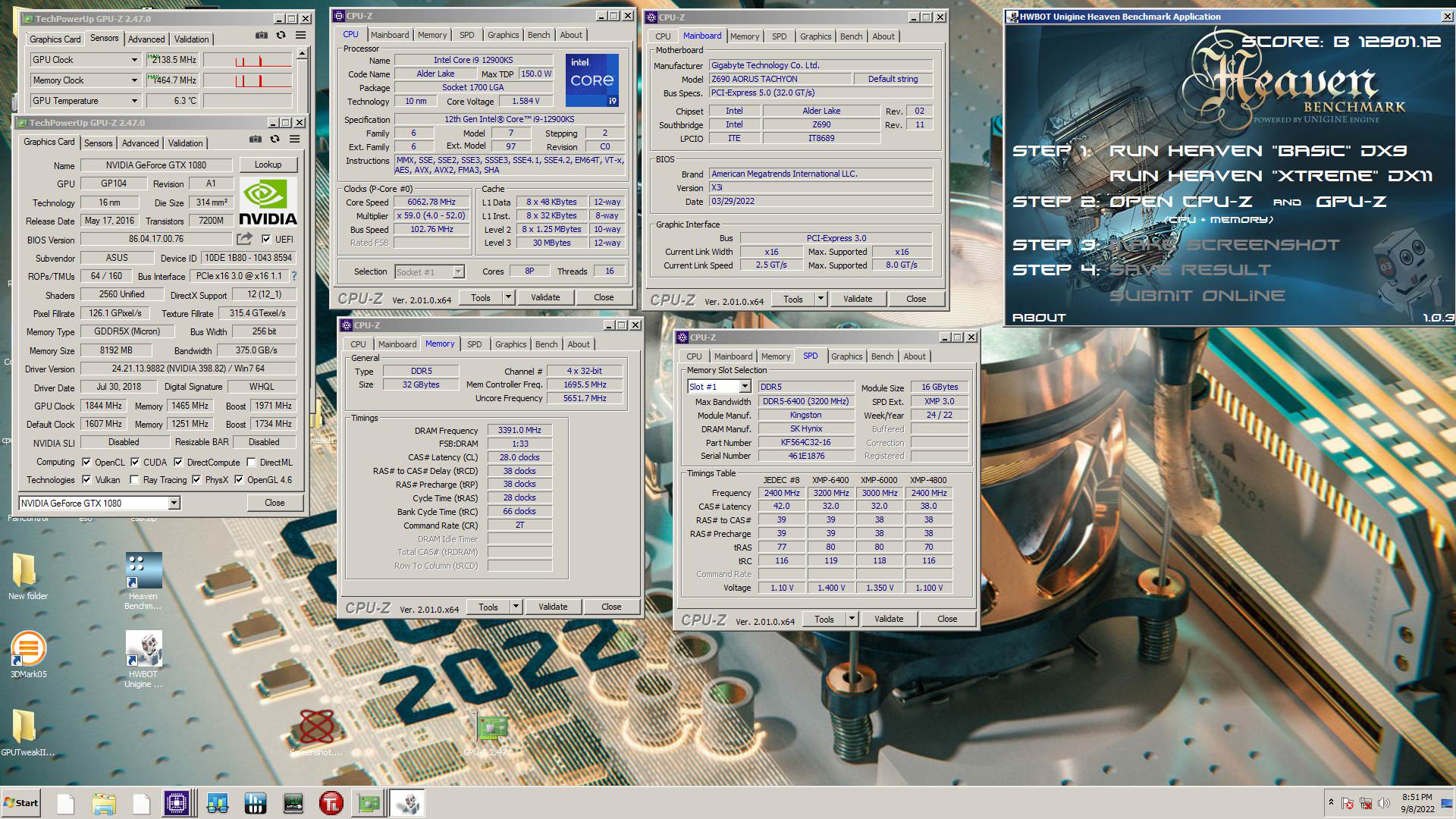Open the hamburger menu in GPU-Z Sensors window
Viewport: 1456px width, 819px height.
tap(300, 36)
